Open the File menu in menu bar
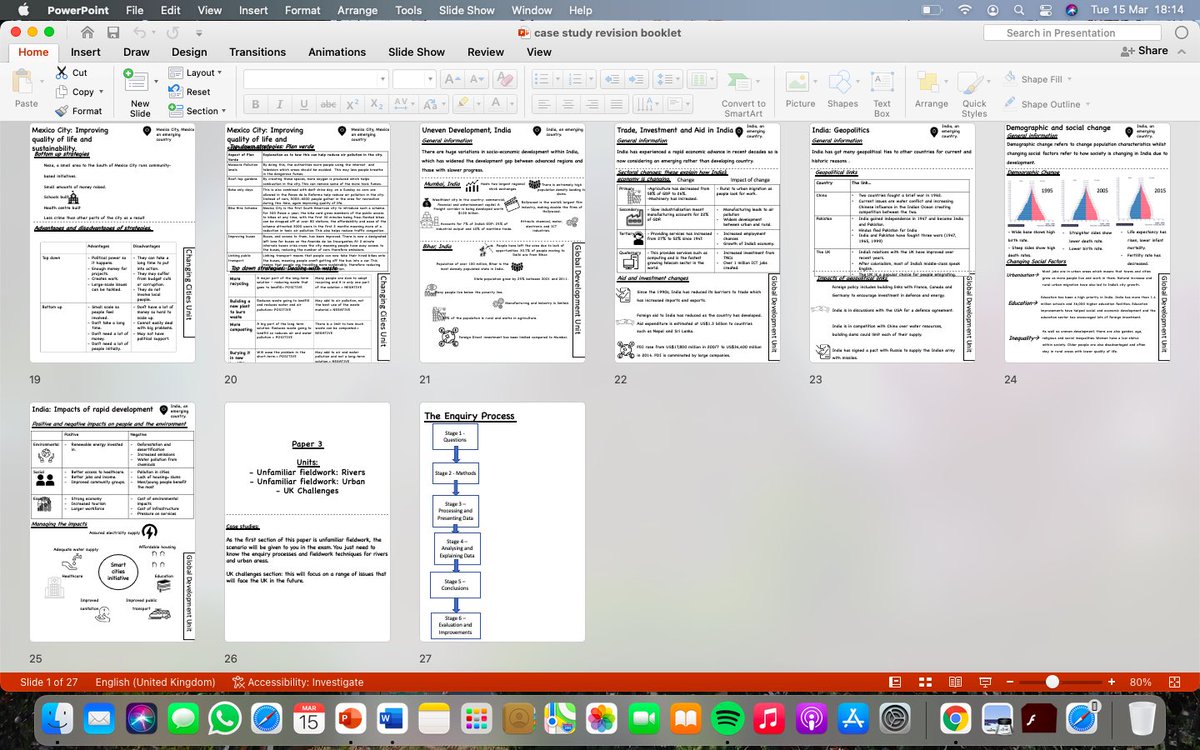1200x750 pixels. [x=134, y=10]
